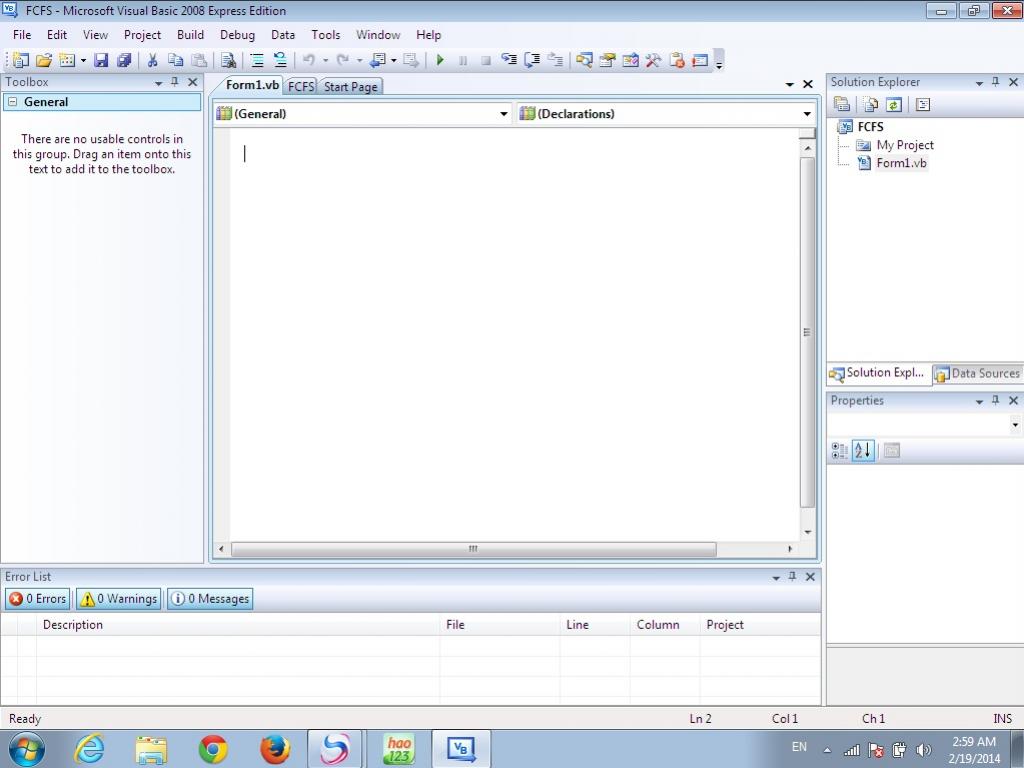Open Toolbox using the hammer-wrench icon
Image resolution: width=1024 pixels, height=768 pixels.
(x=653, y=60)
